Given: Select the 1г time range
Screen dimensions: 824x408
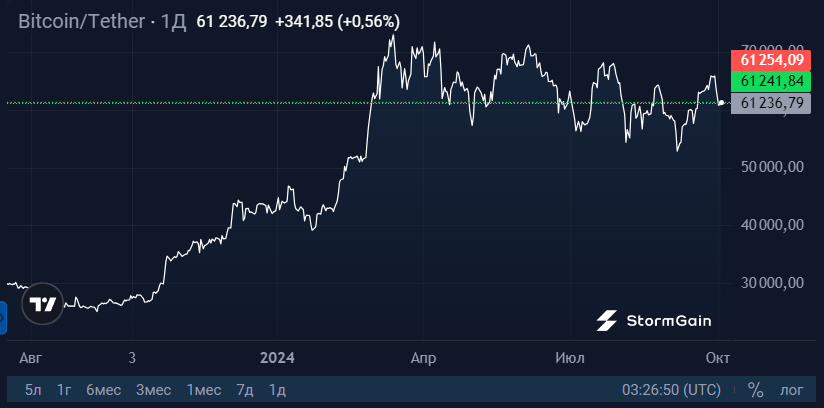Looking at the screenshot, I should pyautogui.click(x=63, y=389).
